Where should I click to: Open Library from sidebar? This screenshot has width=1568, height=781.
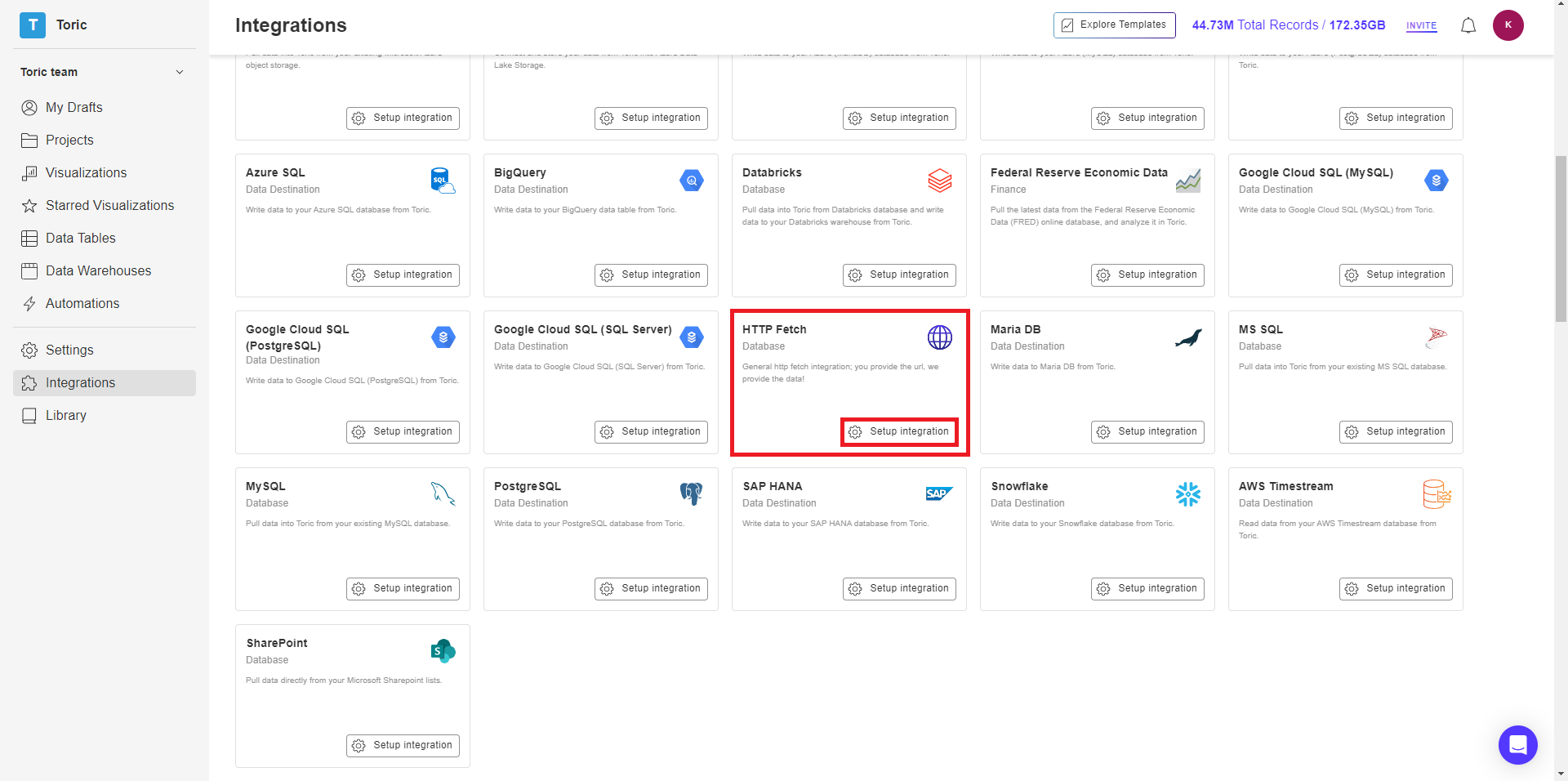click(105, 415)
